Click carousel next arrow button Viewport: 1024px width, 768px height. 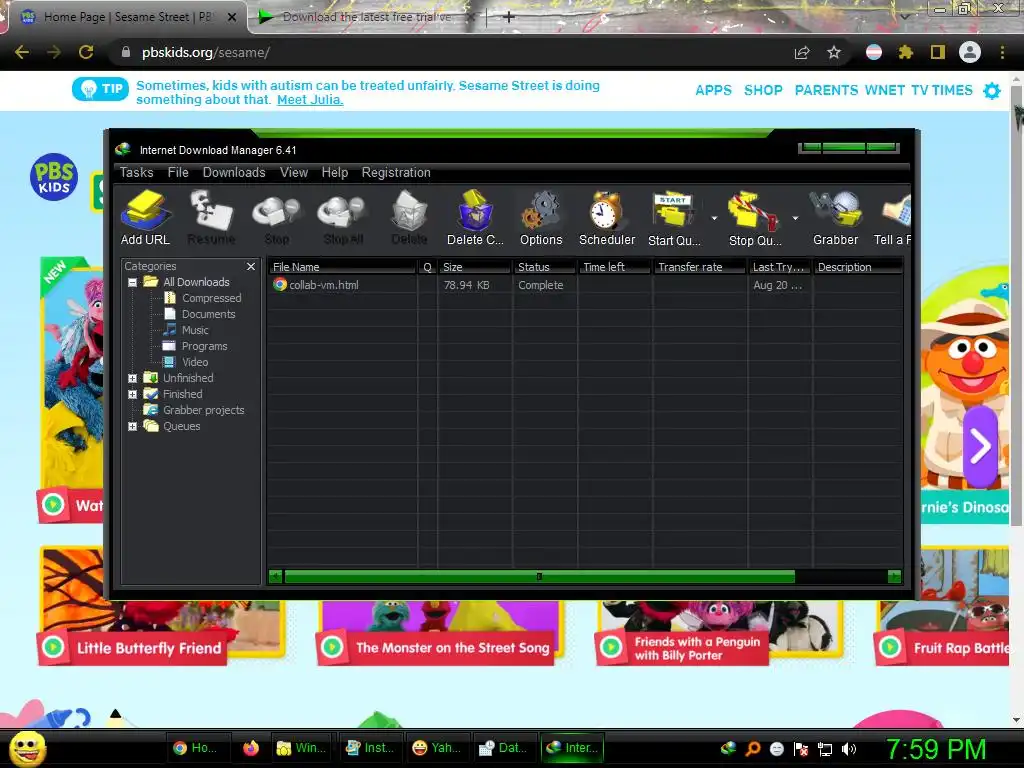tap(980, 447)
